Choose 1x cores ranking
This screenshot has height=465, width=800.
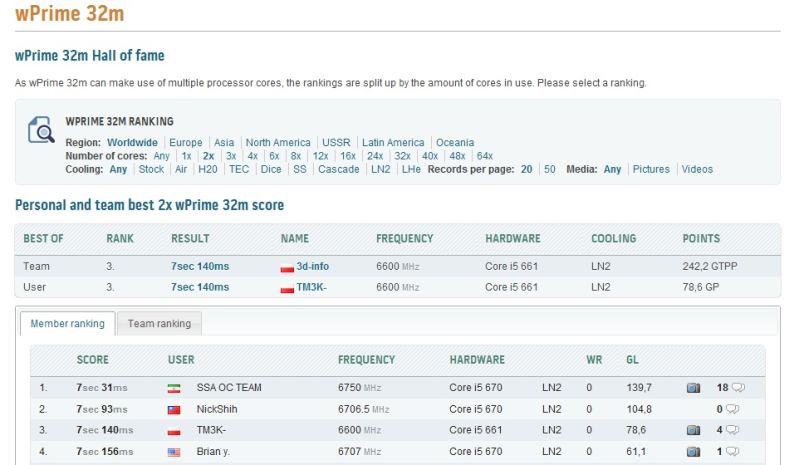click(186, 156)
